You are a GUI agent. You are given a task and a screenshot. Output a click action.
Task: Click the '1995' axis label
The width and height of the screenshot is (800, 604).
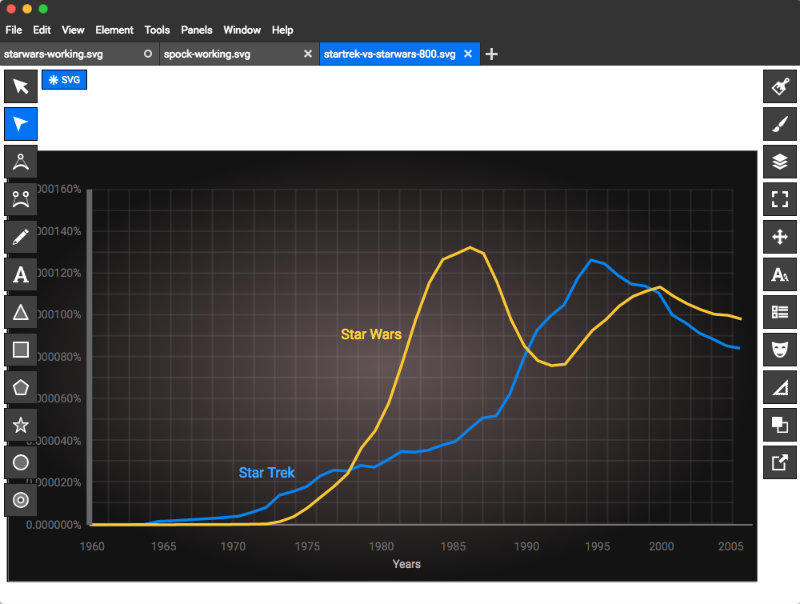coord(597,546)
